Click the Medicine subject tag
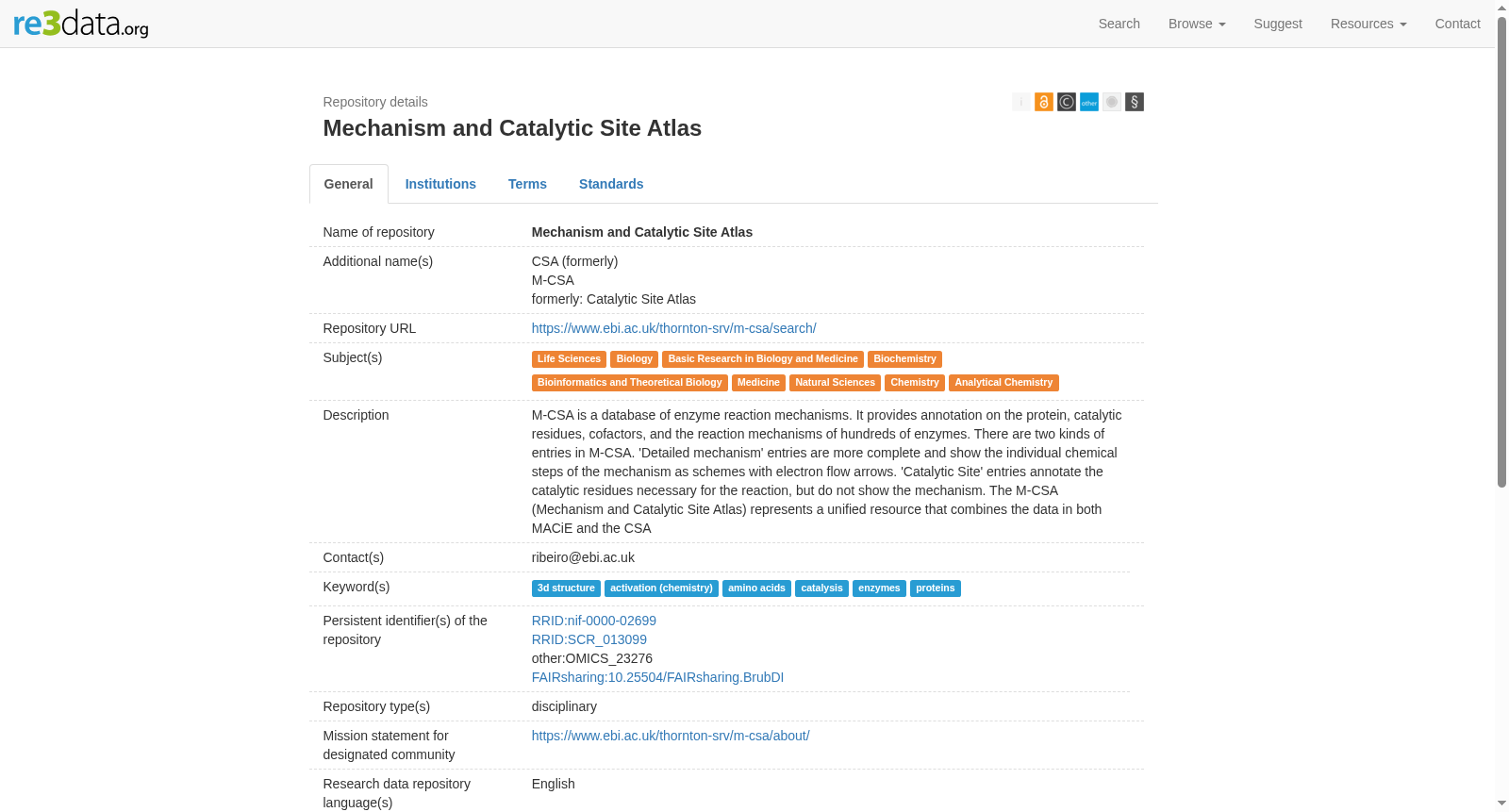The image size is (1509, 812). coord(758,383)
